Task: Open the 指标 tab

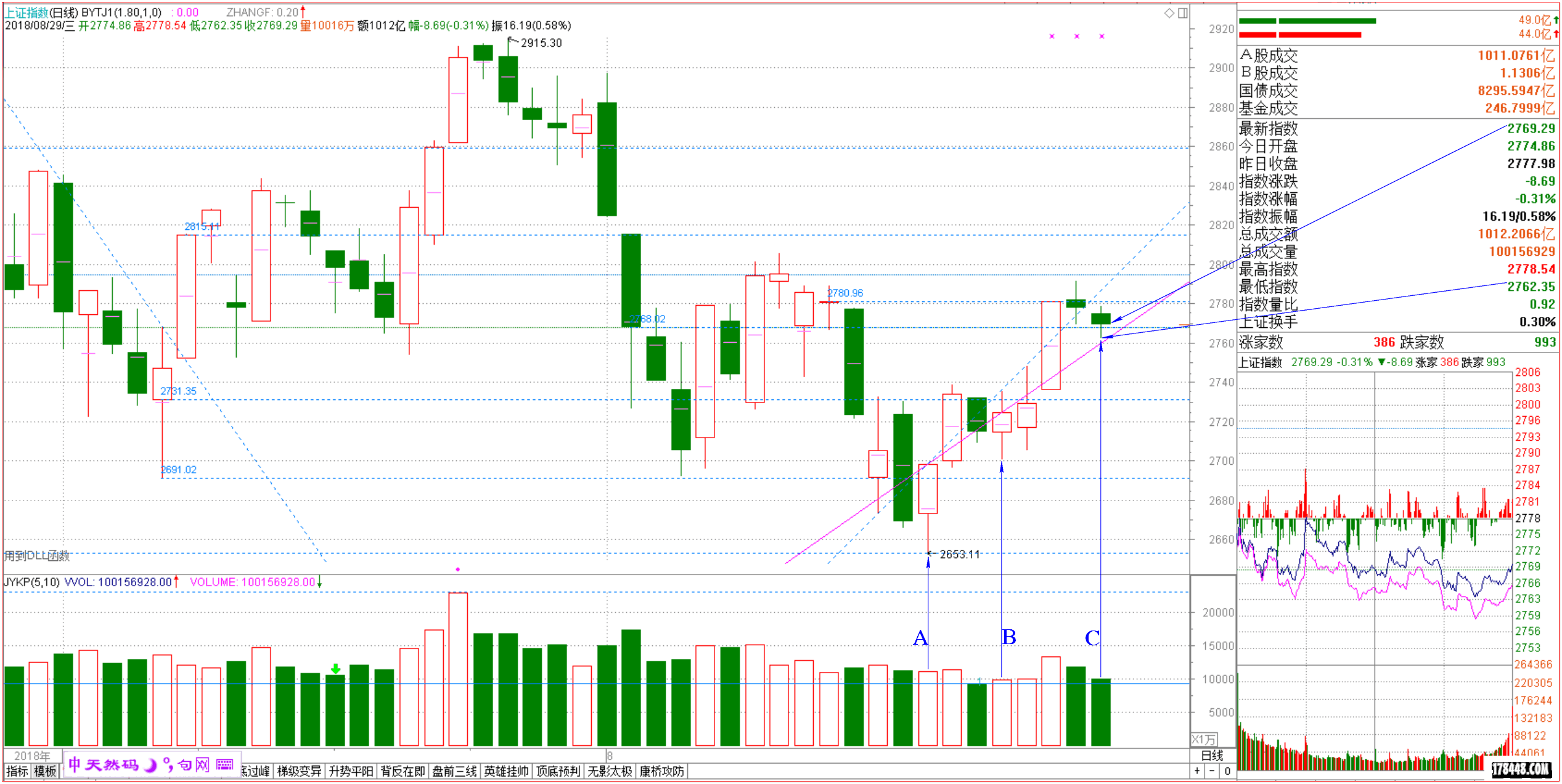Action: pyautogui.click(x=17, y=771)
